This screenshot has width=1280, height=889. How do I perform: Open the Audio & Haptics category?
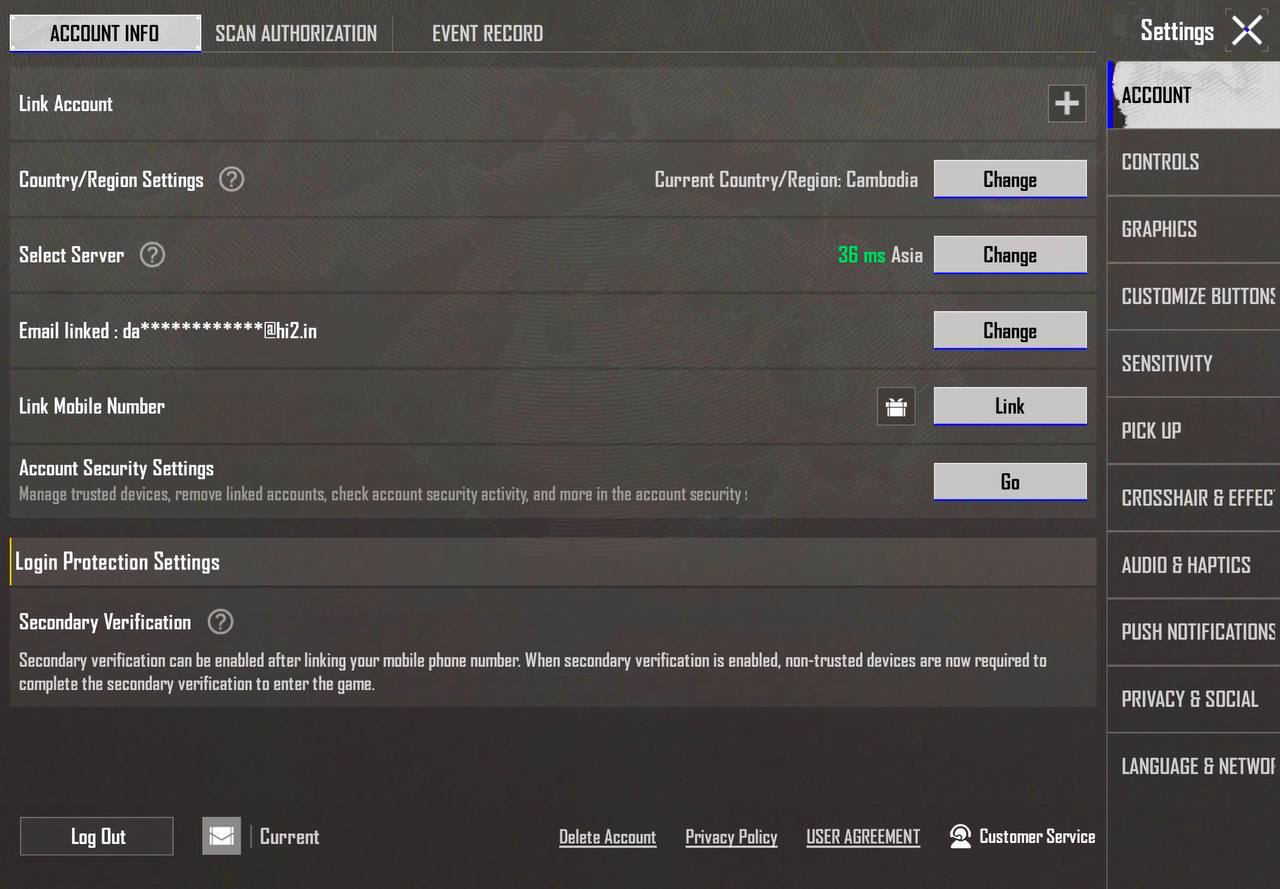point(1194,564)
